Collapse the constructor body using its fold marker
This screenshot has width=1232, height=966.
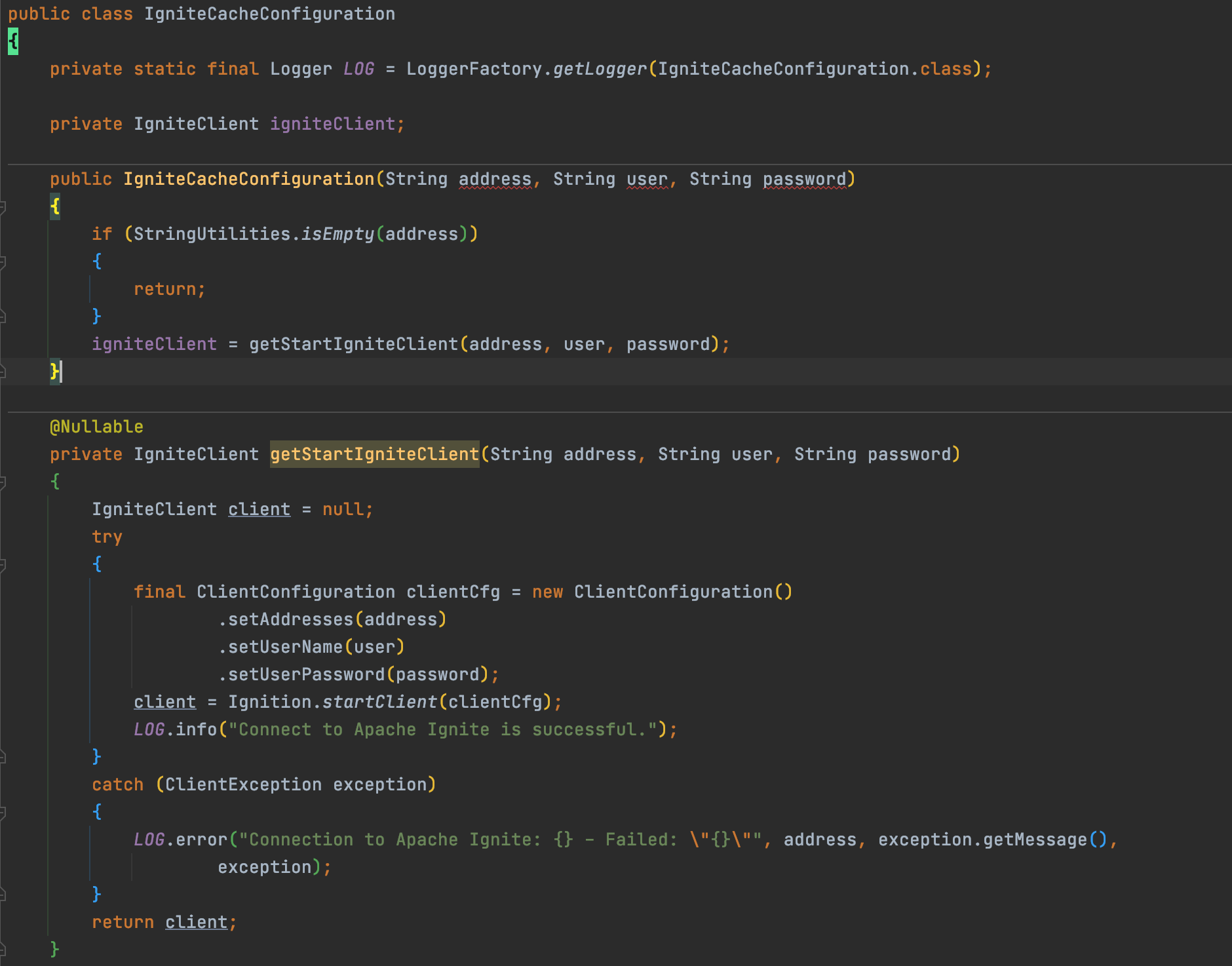[x=3, y=207]
